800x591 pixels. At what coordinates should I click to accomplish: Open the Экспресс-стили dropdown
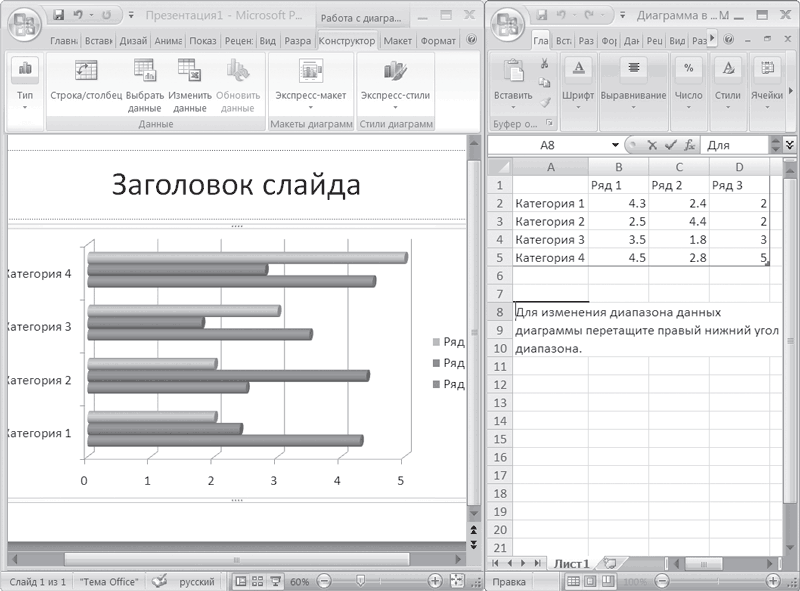point(394,106)
